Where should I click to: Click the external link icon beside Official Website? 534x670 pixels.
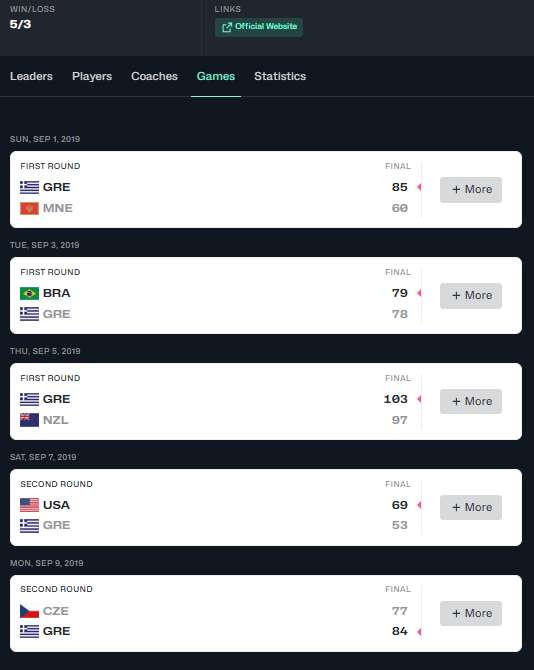(227, 27)
